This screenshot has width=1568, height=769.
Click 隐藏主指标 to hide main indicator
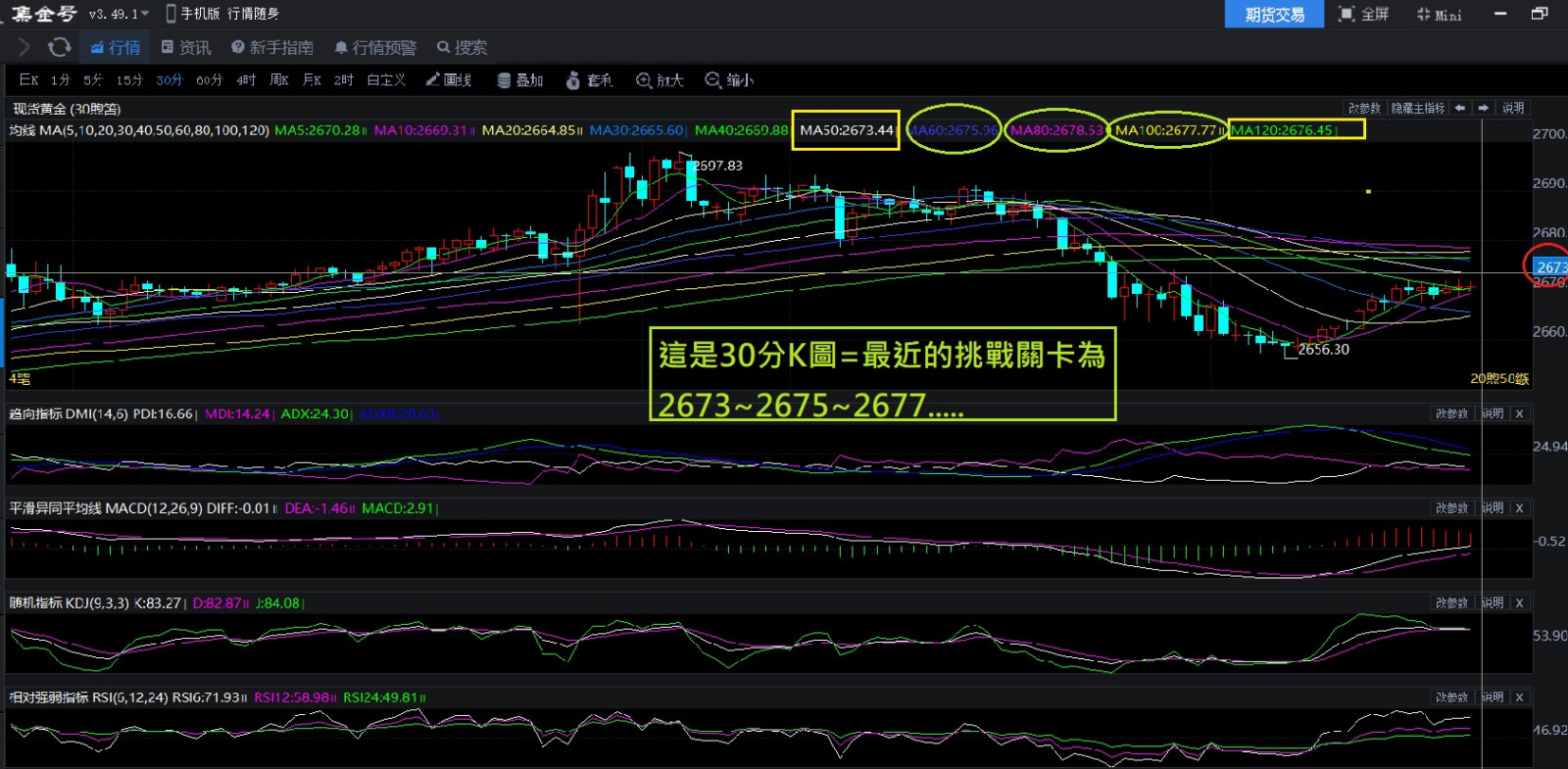click(x=1418, y=108)
